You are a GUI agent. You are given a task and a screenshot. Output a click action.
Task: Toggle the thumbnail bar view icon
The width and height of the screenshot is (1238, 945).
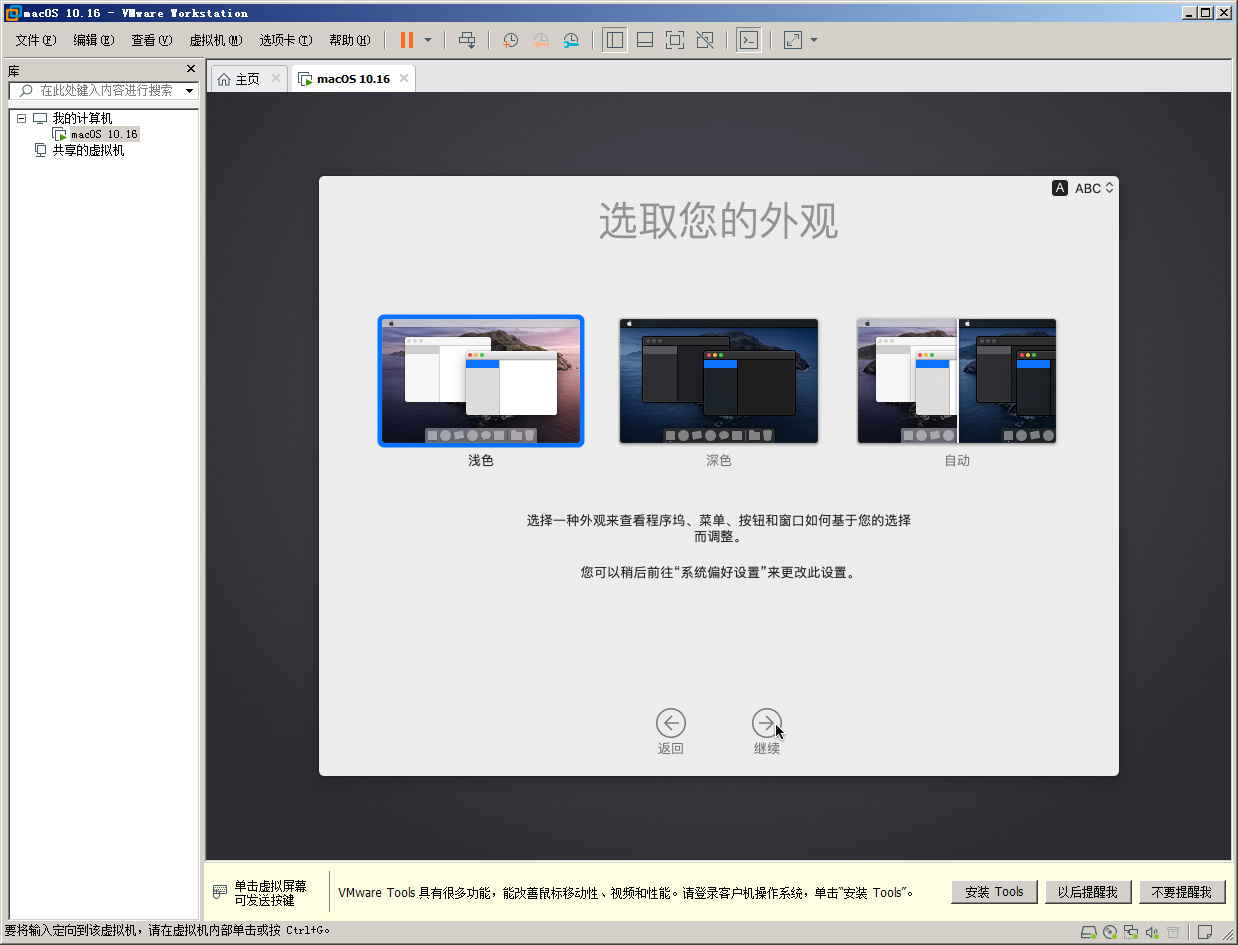pyautogui.click(x=645, y=40)
